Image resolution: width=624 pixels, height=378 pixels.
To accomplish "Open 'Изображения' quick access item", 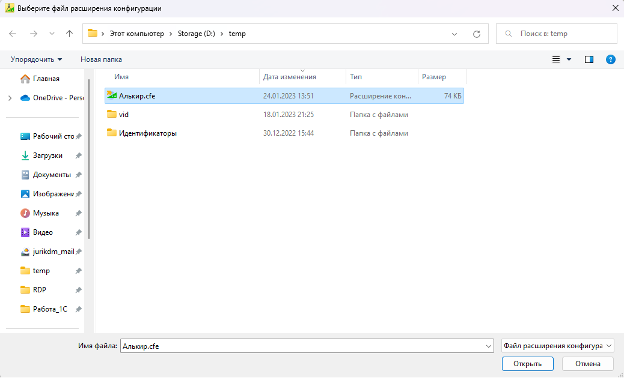I will 47,194.
